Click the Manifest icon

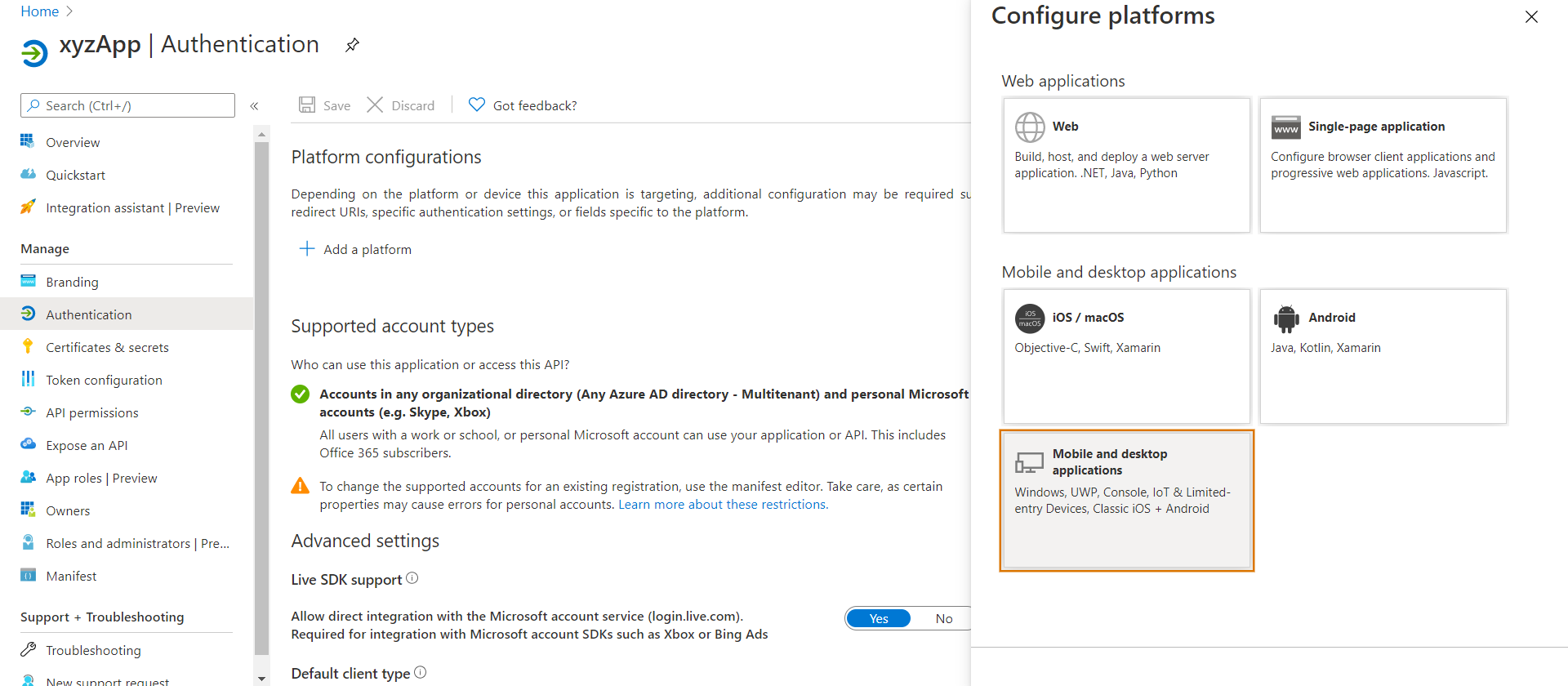point(28,575)
